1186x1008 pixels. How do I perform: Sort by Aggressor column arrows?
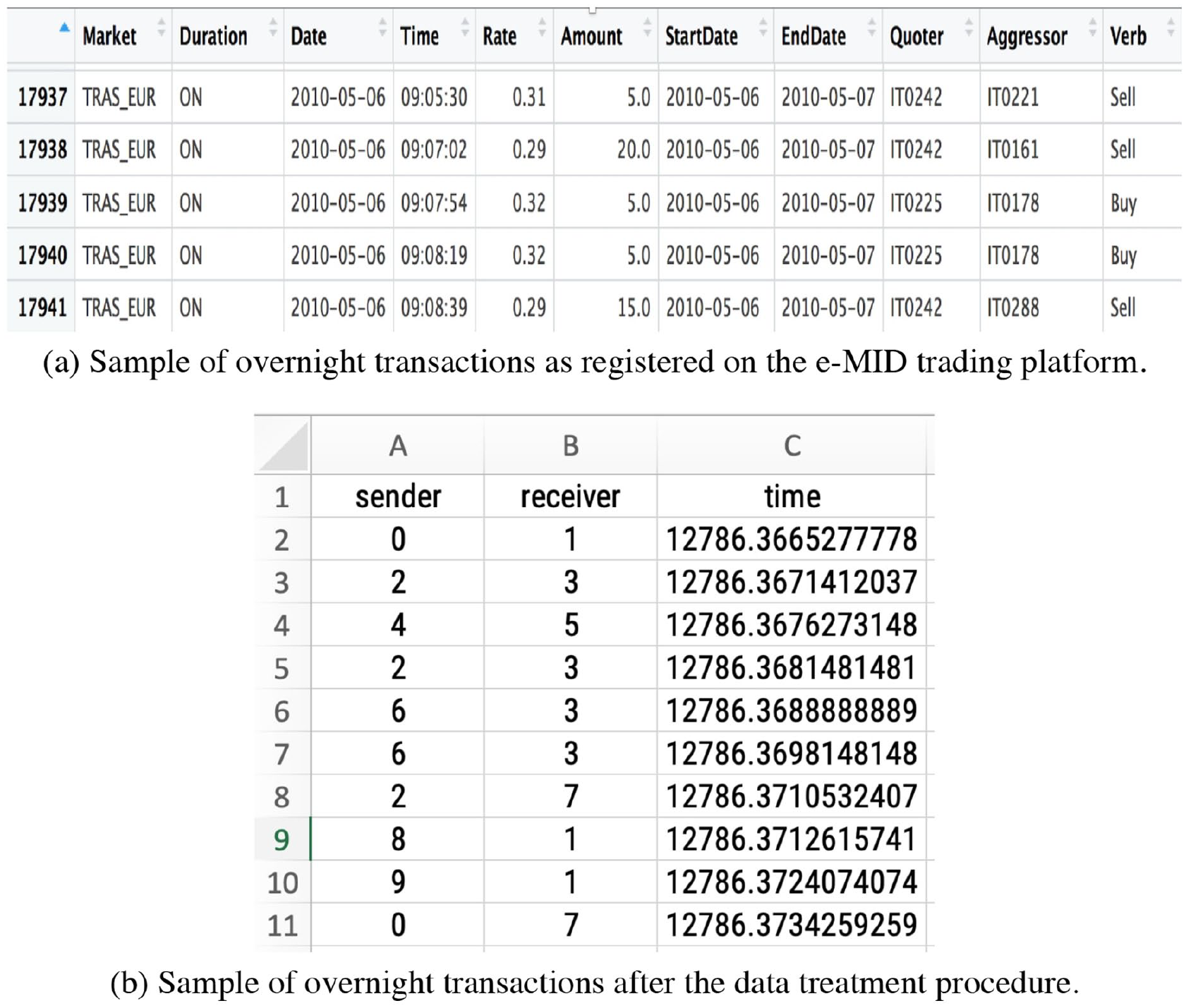(1092, 28)
